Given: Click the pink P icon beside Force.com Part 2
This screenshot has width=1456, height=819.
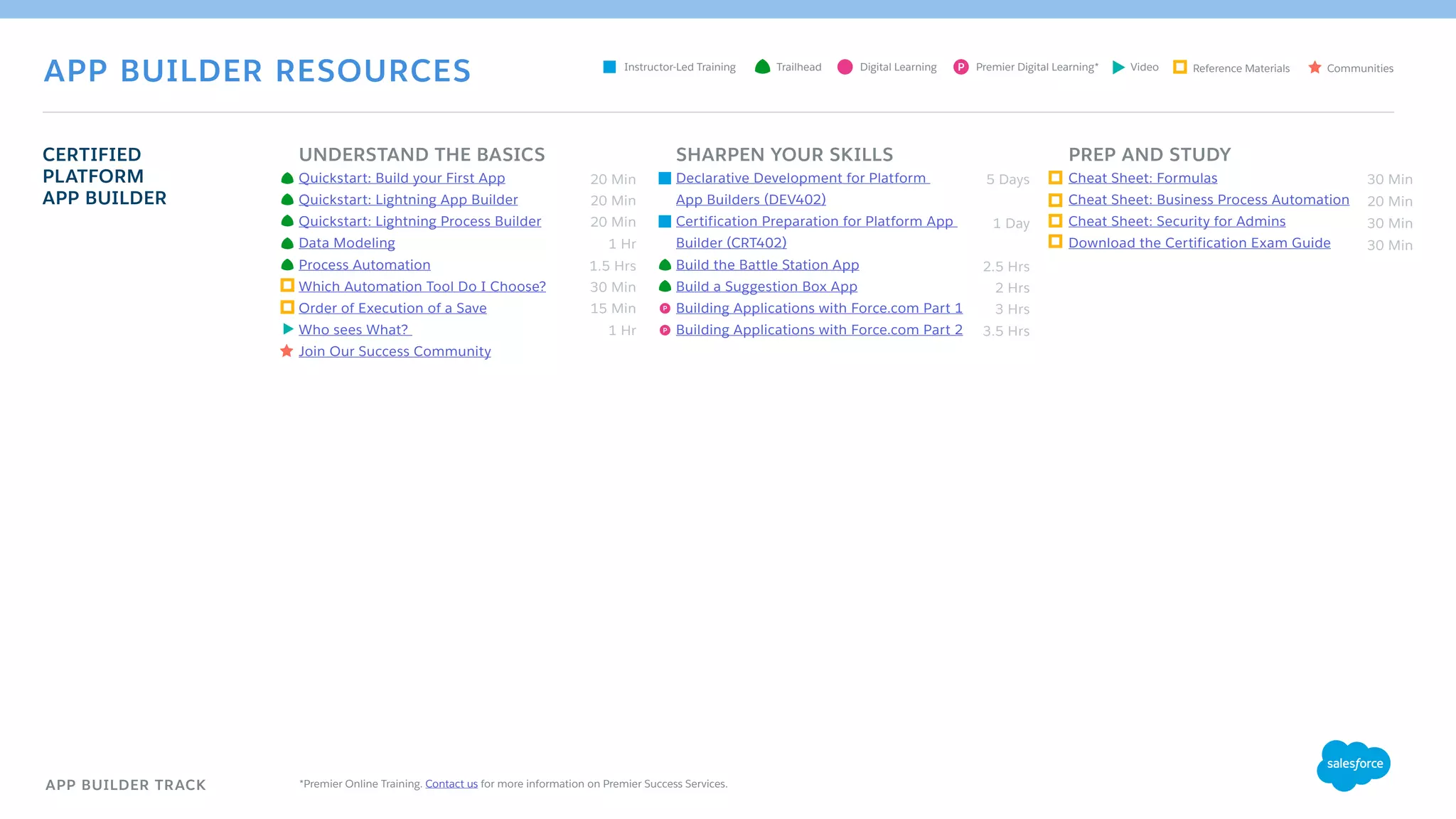Looking at the screenshot, I should coord(665,331).
